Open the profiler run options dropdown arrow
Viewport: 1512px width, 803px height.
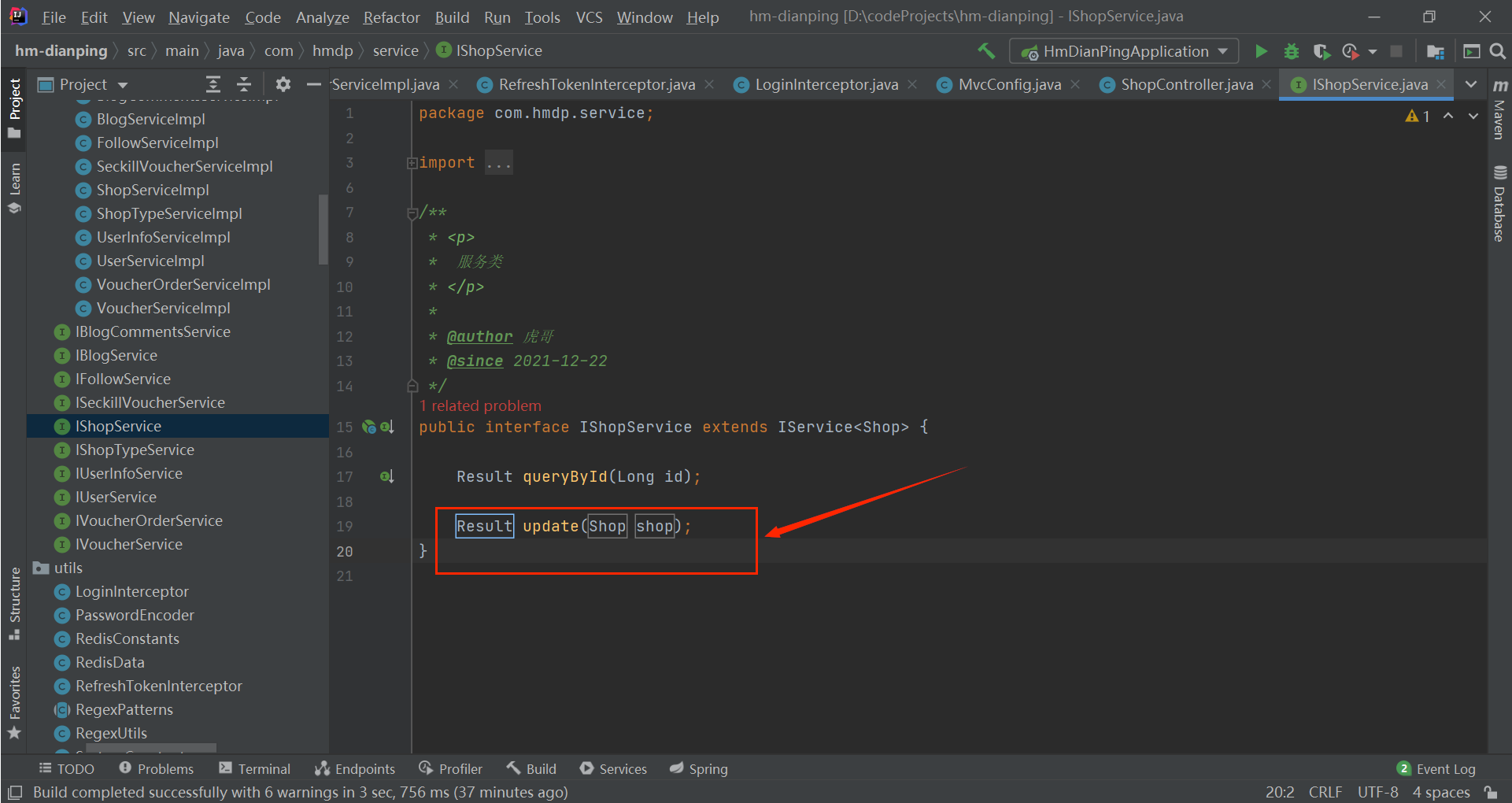pos(1373,52)
